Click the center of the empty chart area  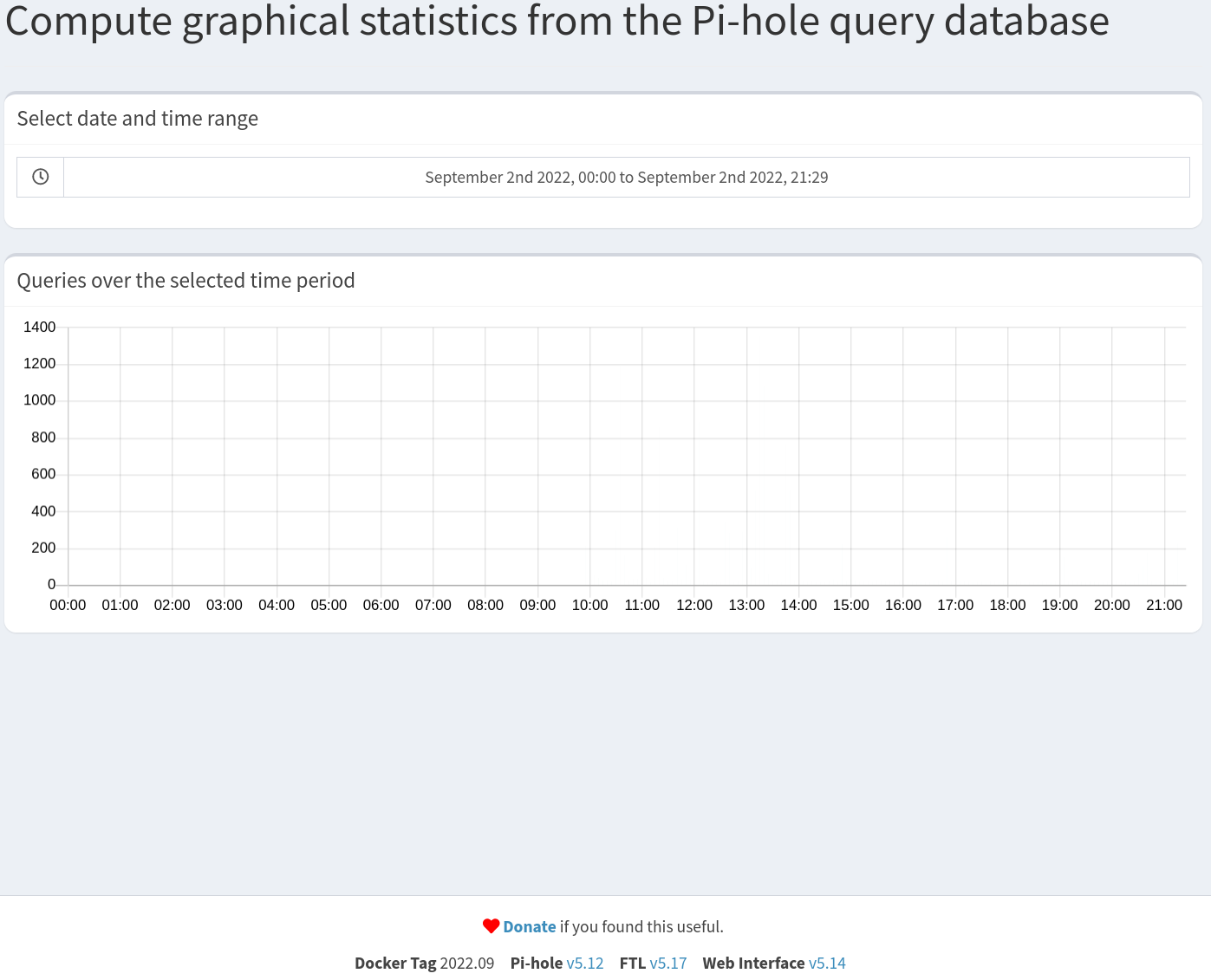pyautogui.click(x=624, y=455)
